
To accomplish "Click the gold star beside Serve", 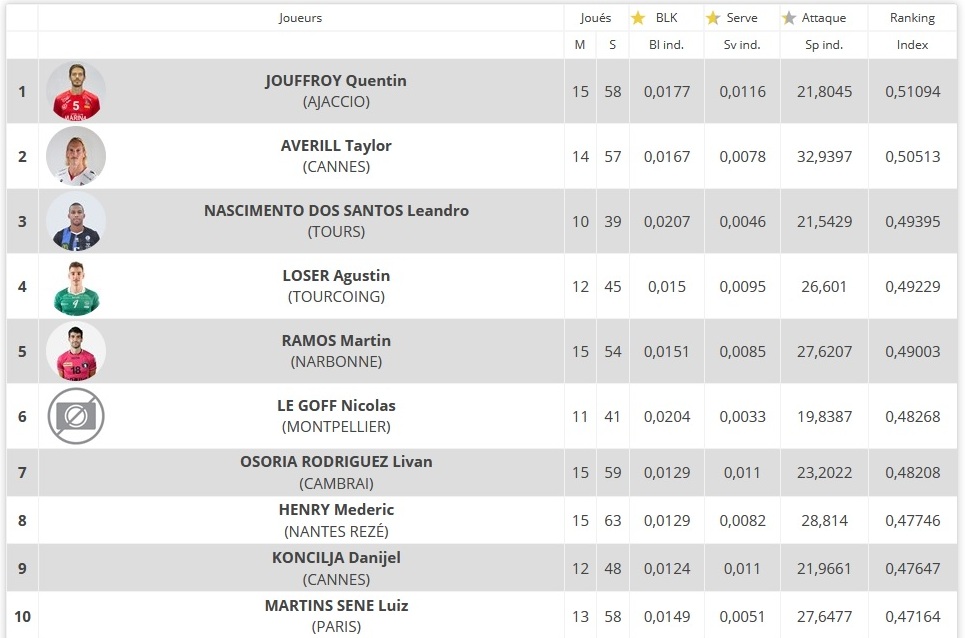I will click(713, 18).
